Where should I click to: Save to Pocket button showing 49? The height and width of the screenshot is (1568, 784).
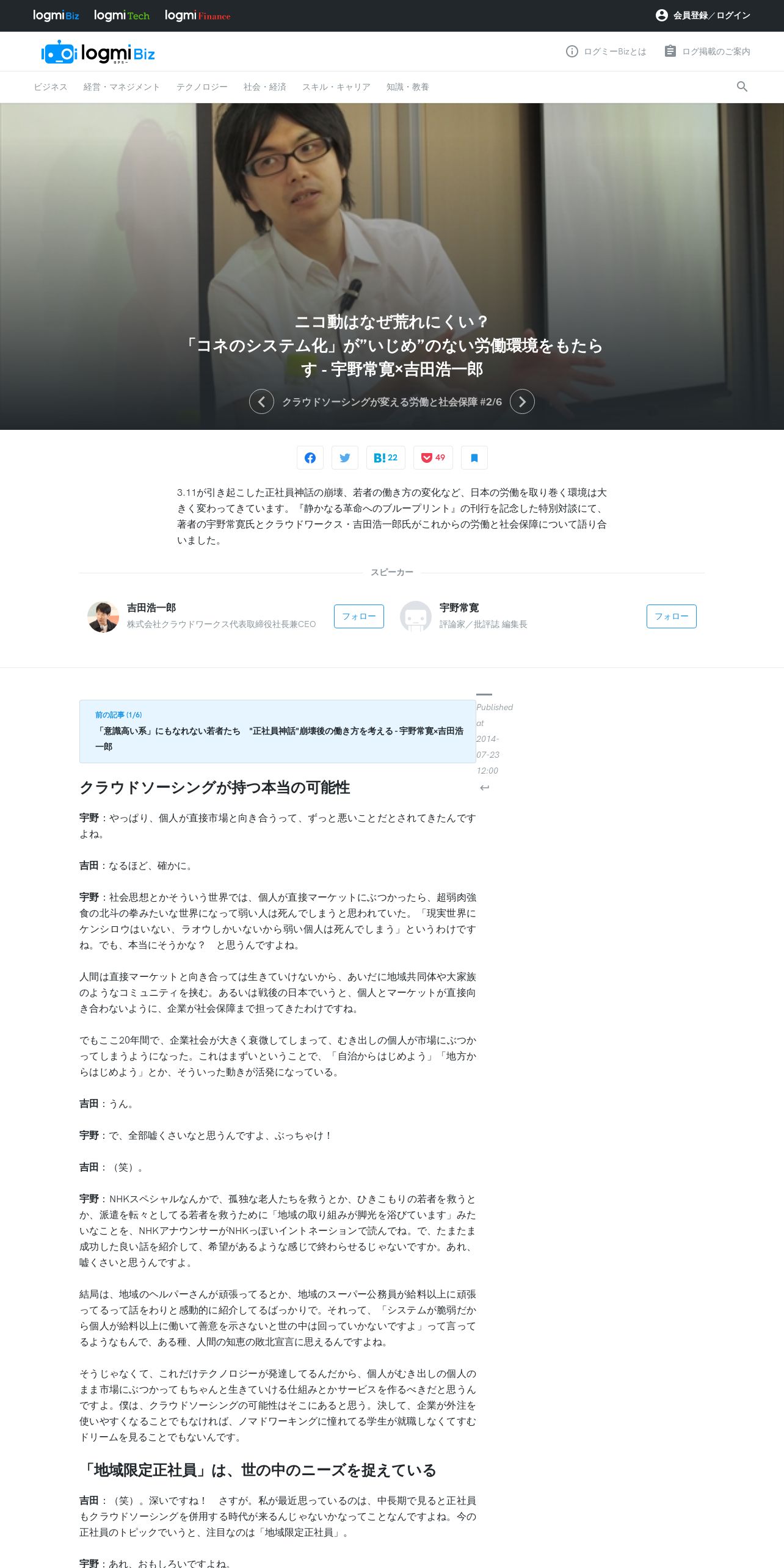pyautogui.click(x=433, y=457)
